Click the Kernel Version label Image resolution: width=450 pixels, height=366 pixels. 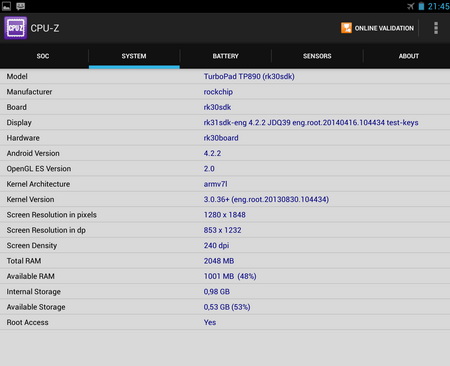pos(30,199)
